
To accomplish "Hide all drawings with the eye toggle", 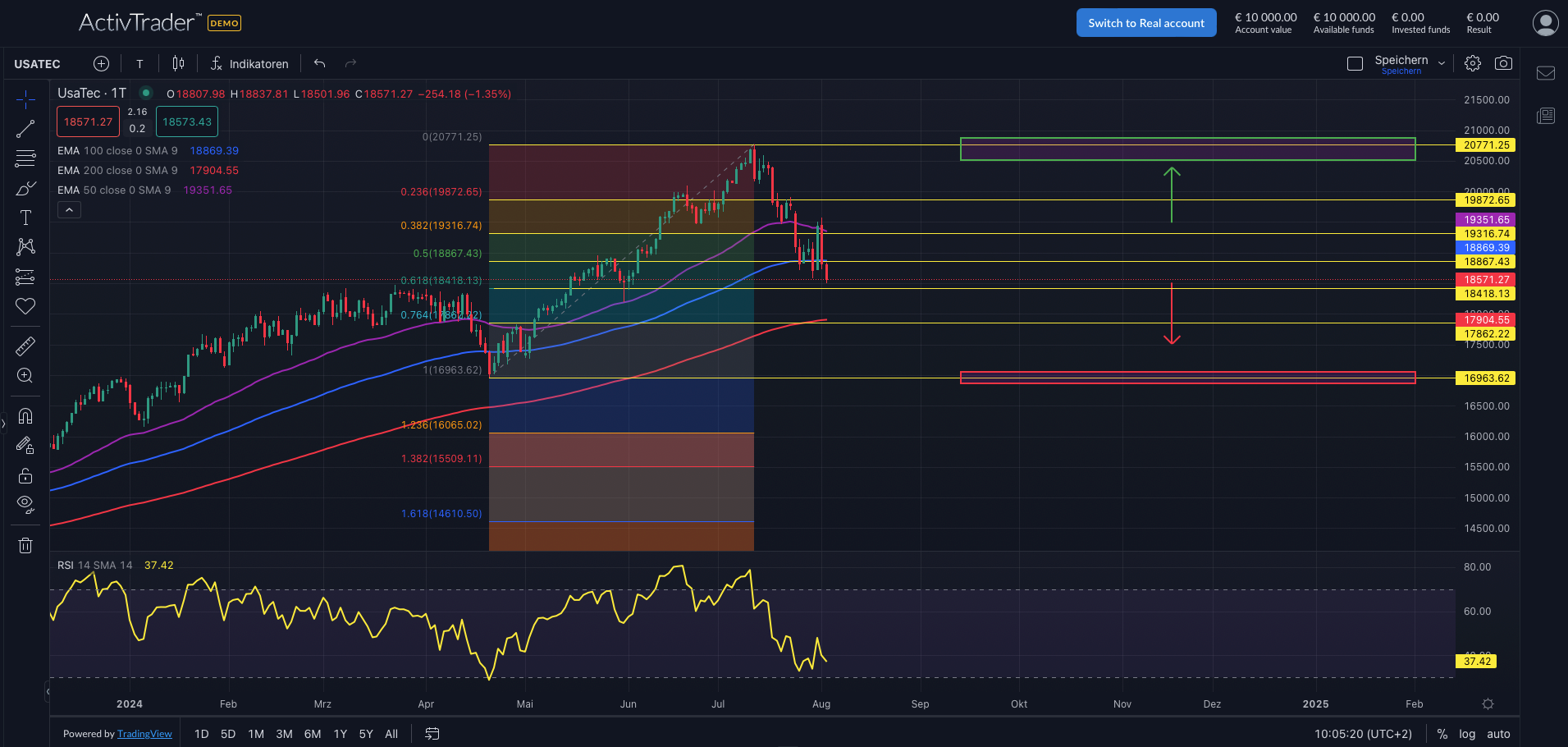I will pyautogui.click(x=25, y=504).
